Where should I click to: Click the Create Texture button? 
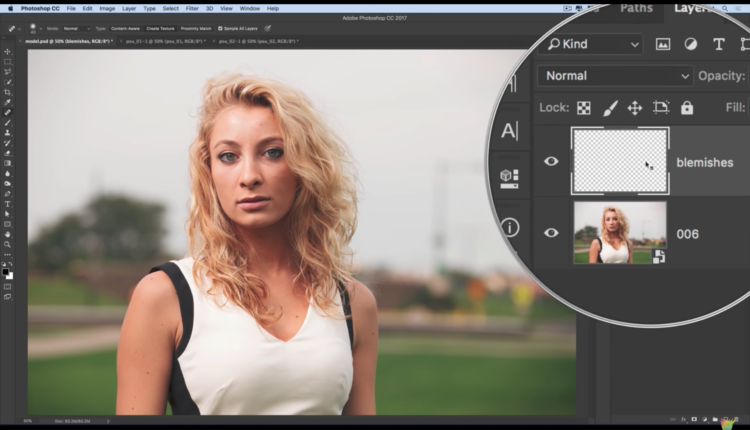[x=160, y=28]
